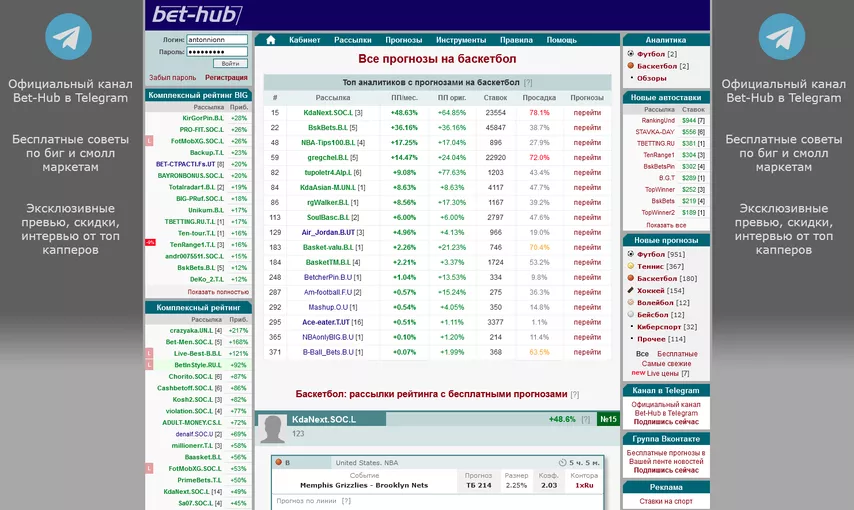Open the left Telegram channel icon
Viewport: 854px width, 510px height.
pyautogui.click(x=68, y=37)
